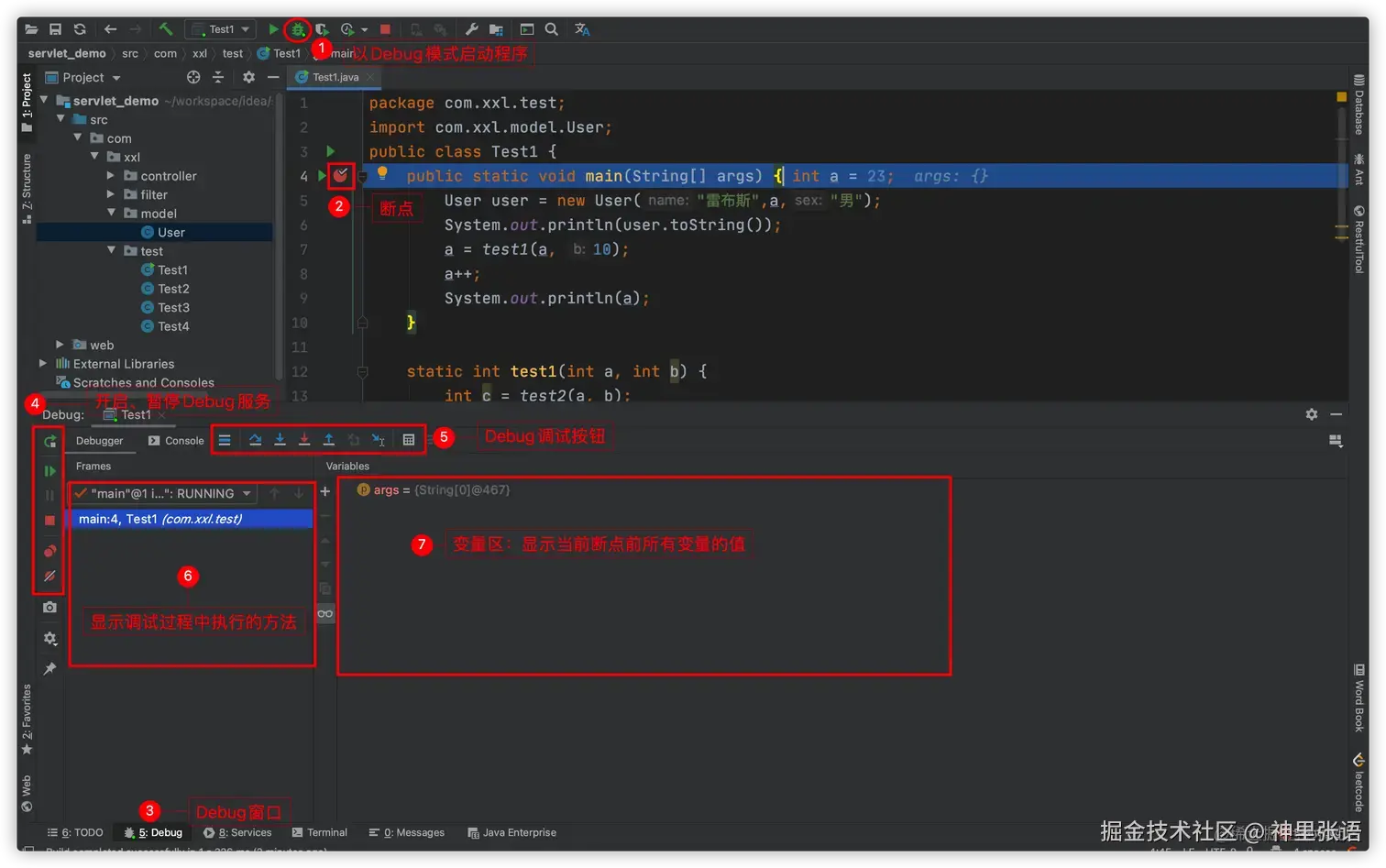This screenshot has width=1386, height=868.
Task: Locate current file target icon
Action: pos(193,78)
